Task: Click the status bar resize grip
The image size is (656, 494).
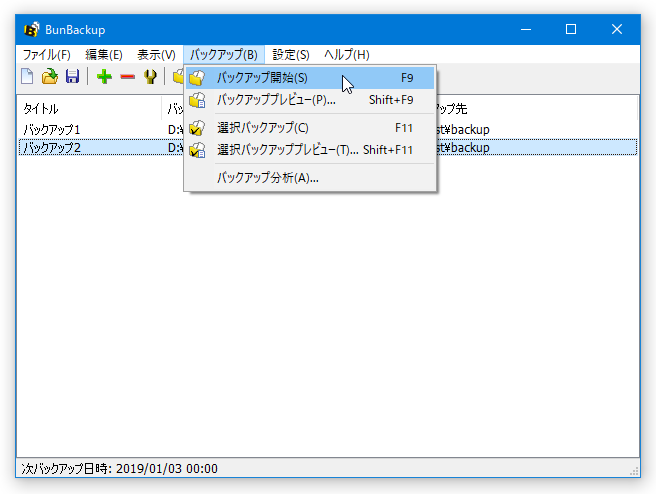Action: (x=634, y=471)
